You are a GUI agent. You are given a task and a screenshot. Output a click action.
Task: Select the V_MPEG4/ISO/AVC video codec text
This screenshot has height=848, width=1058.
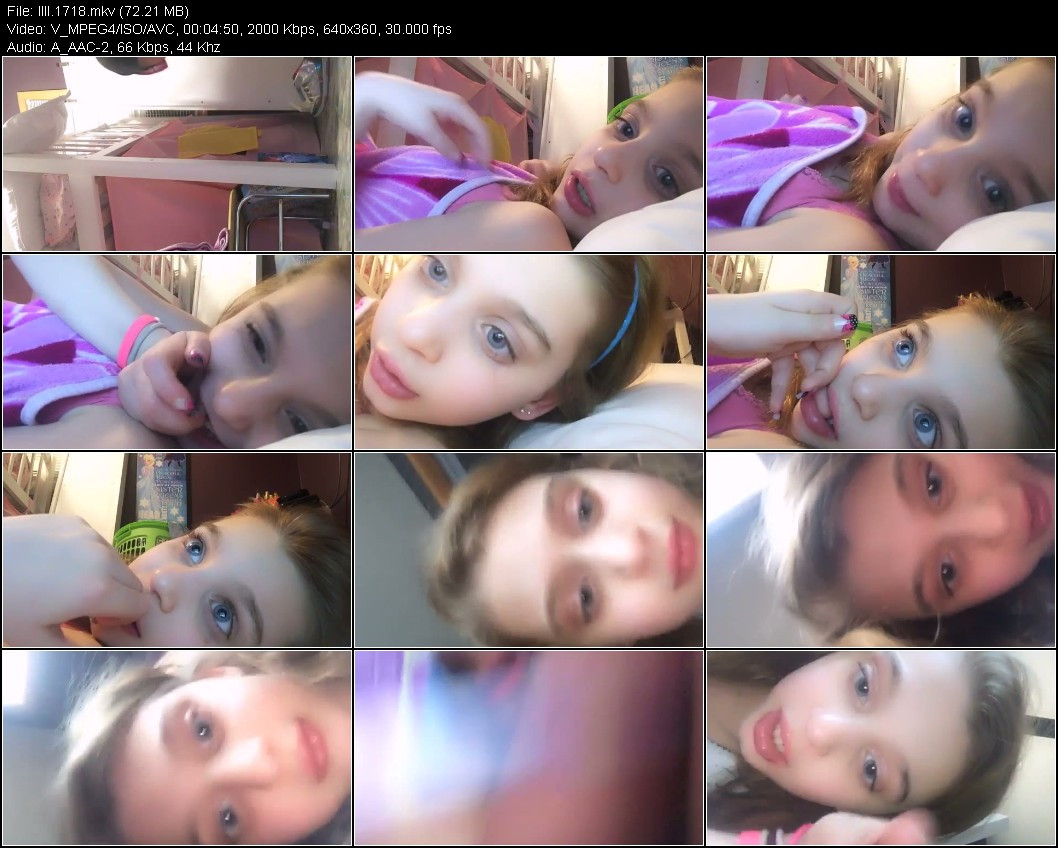coord(105,29)
